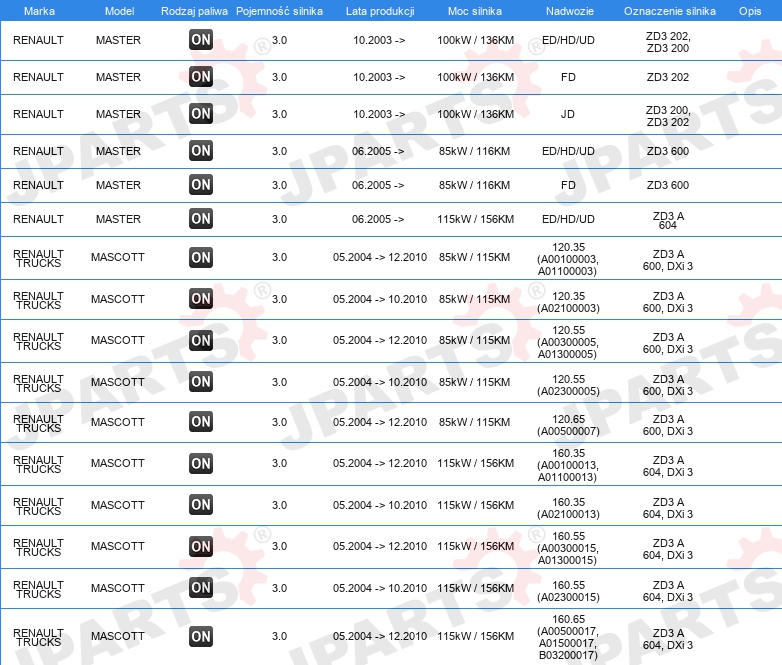
Task: Click the ON icon in the MASCOTT 120.65 (A00500007) row
Action: coord(201,422)
